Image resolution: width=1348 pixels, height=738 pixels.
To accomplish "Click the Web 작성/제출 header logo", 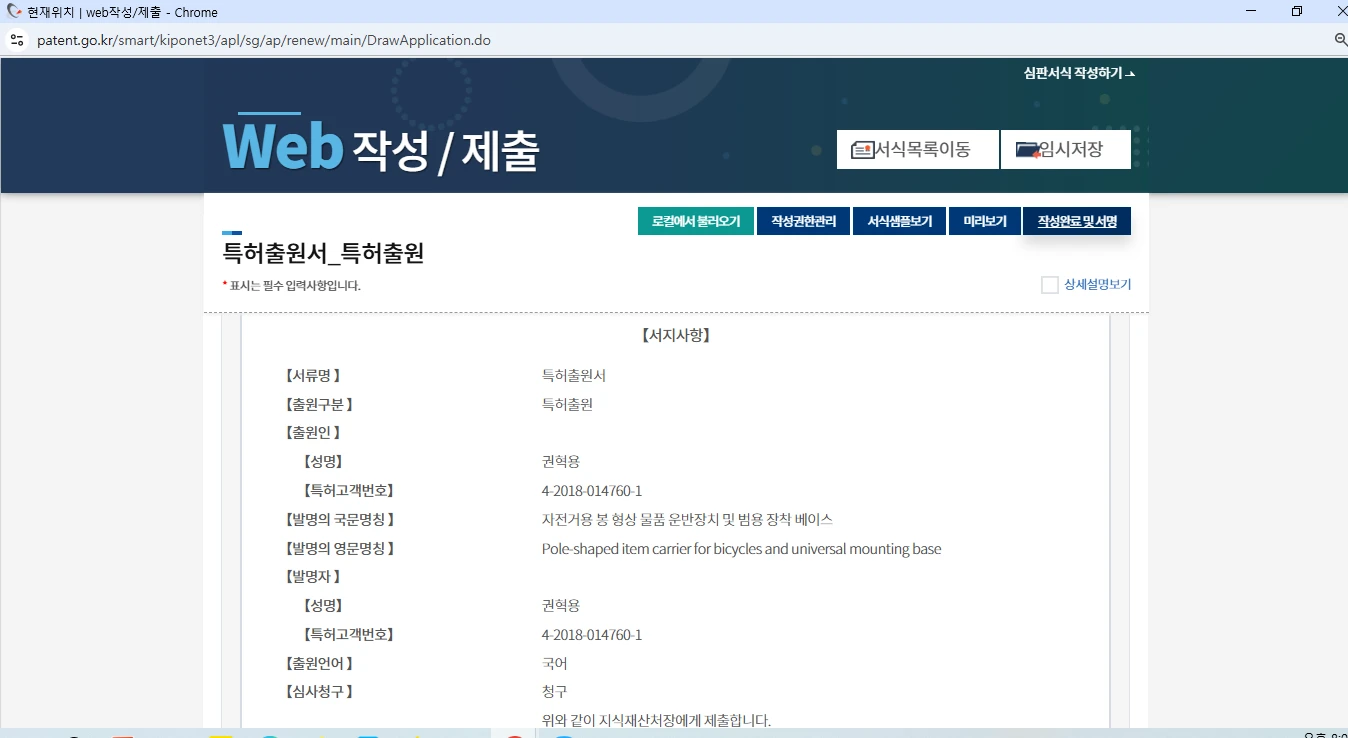I will 380,146.
